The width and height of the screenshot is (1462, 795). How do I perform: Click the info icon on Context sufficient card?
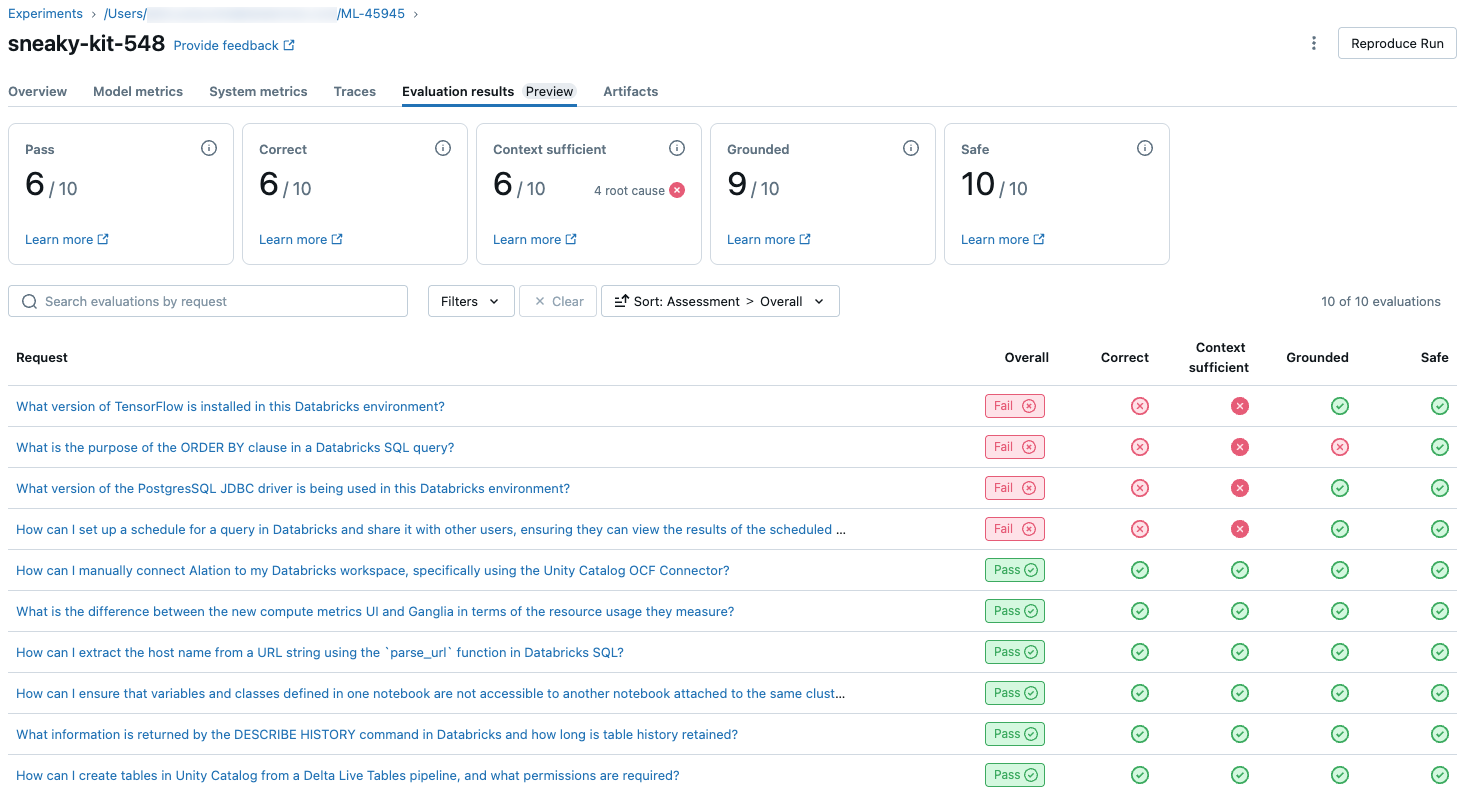click(677, 148)
